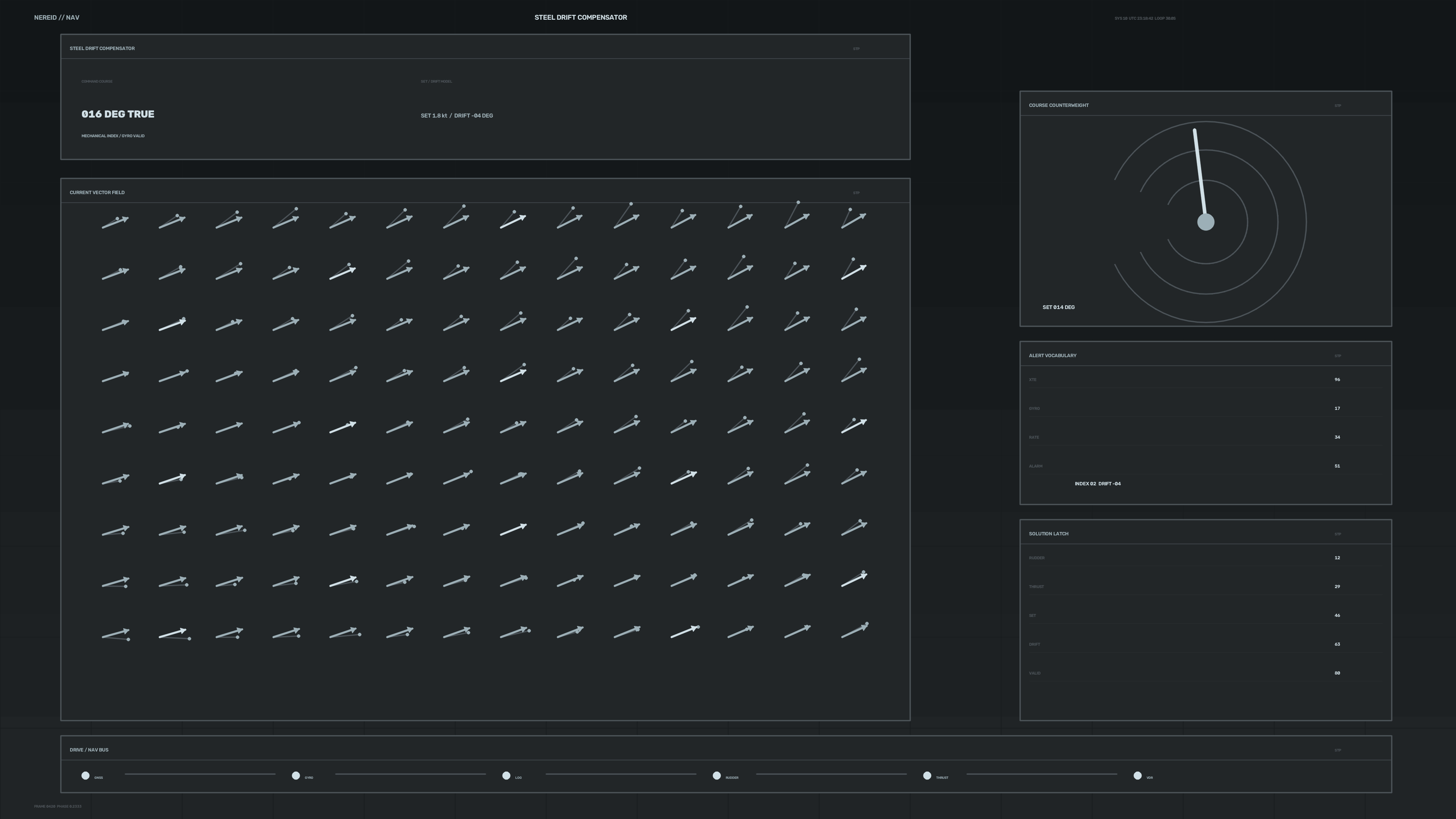1456x819 pixels.
Task: Click STP in Alert Vocabulary header
Action: coord(1338,356)
